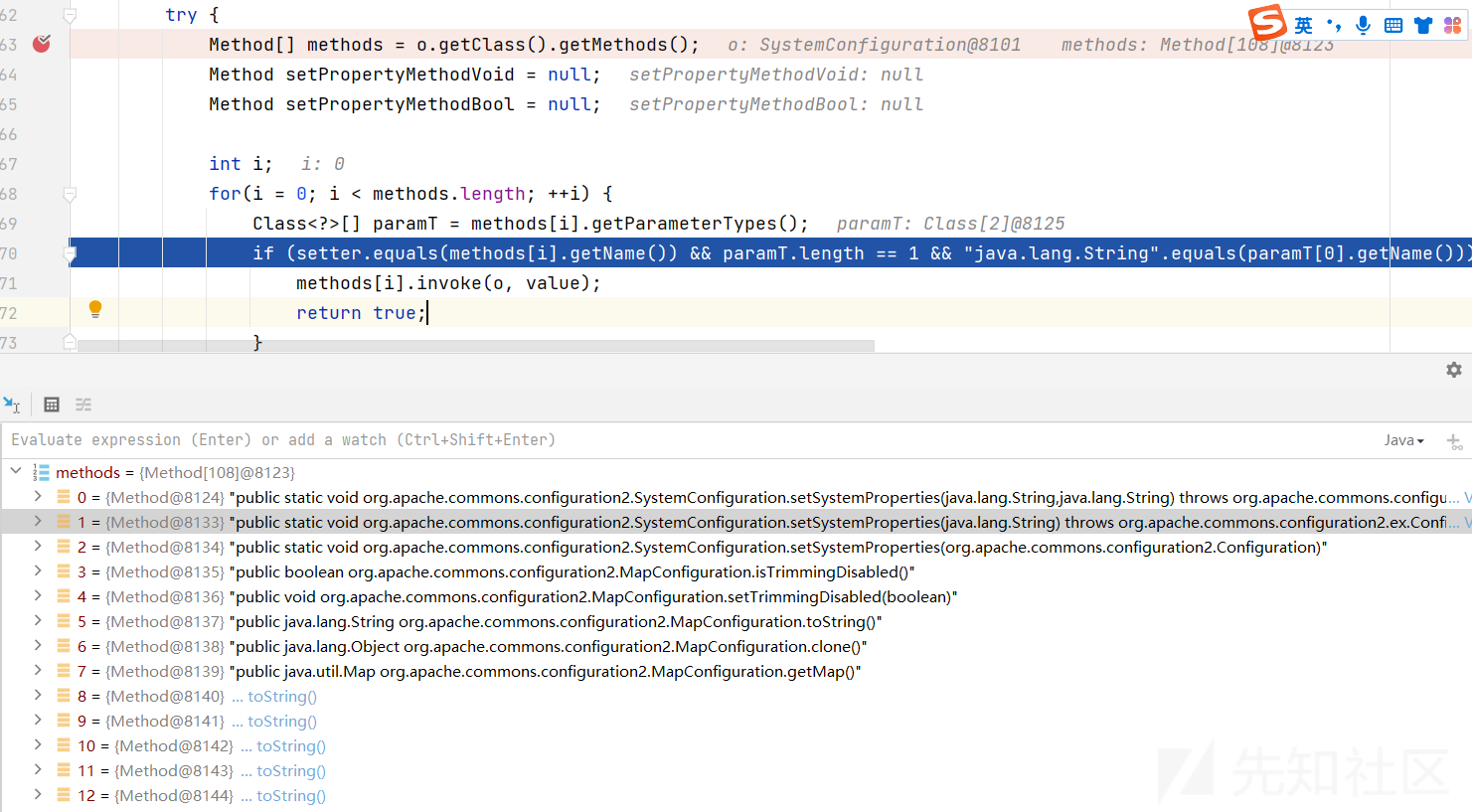Click the show execution point icon
The image size is (1472, 812).
pyautogui.click(x=12, y=405)
